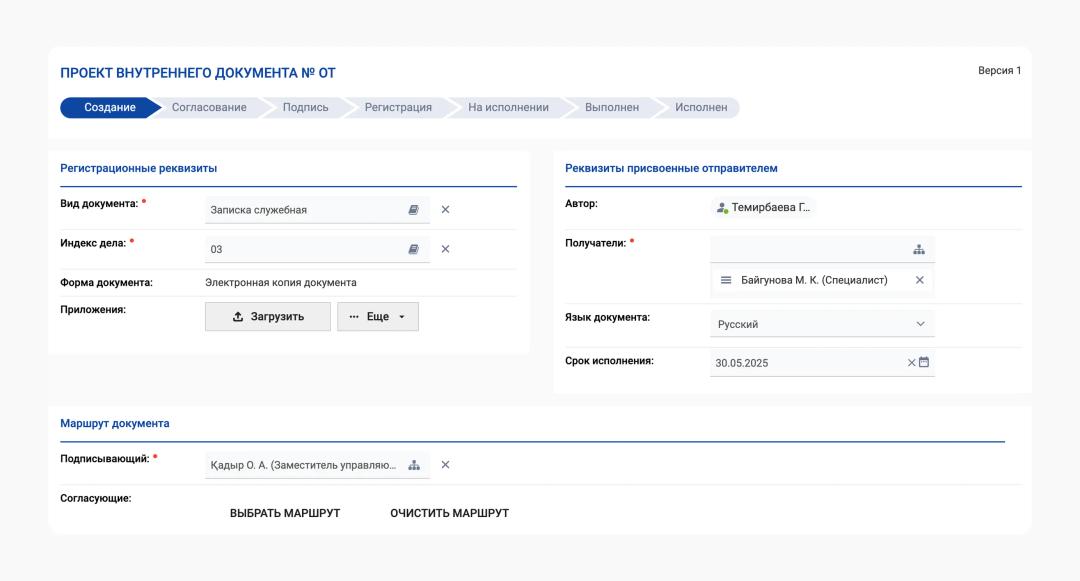This screenshot has height=581, width=1080.
Task: Remove recipient Байгунова М. К.
Action: pyautogui.click(x=920, y=280)
